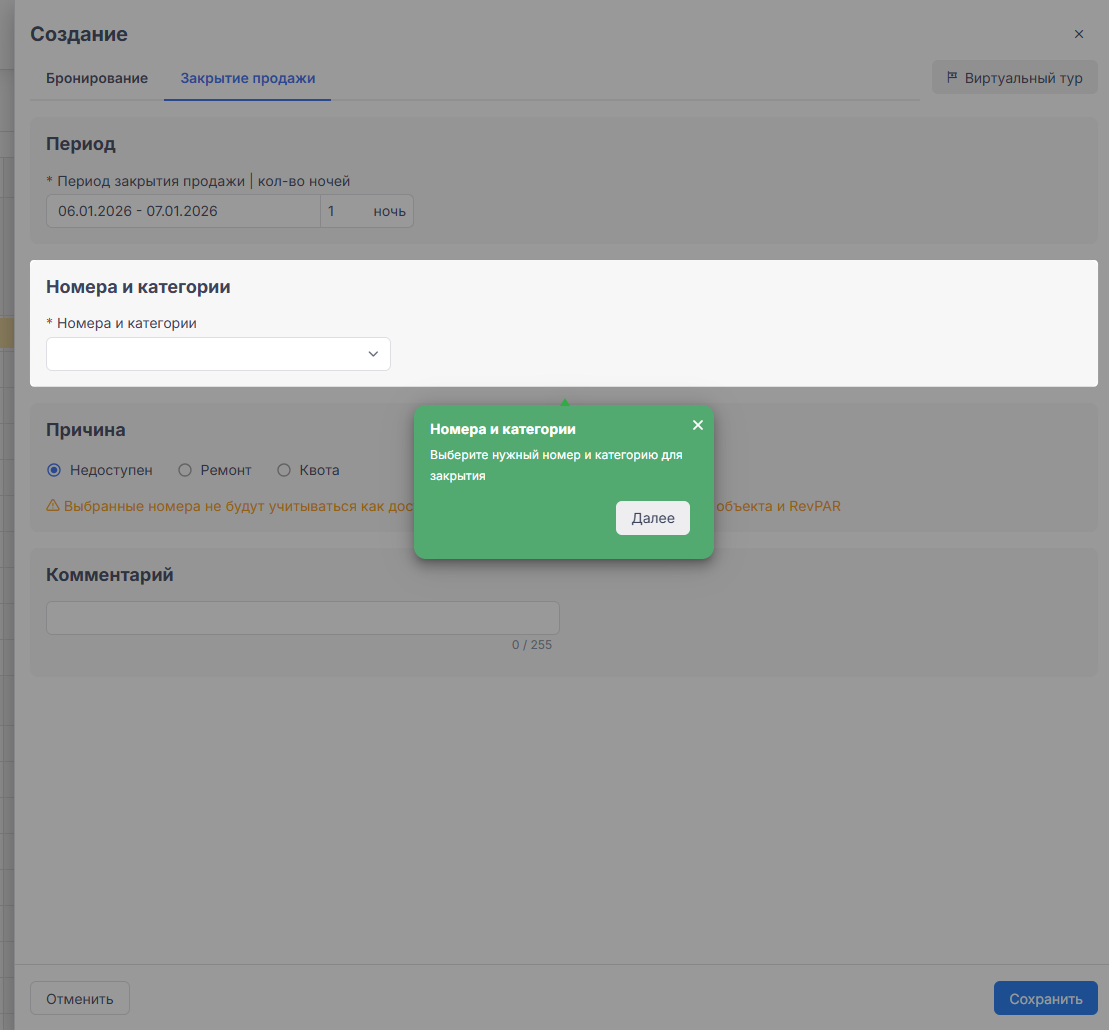Click the Отменить button

pyautogui.click(x=80, y=998)
